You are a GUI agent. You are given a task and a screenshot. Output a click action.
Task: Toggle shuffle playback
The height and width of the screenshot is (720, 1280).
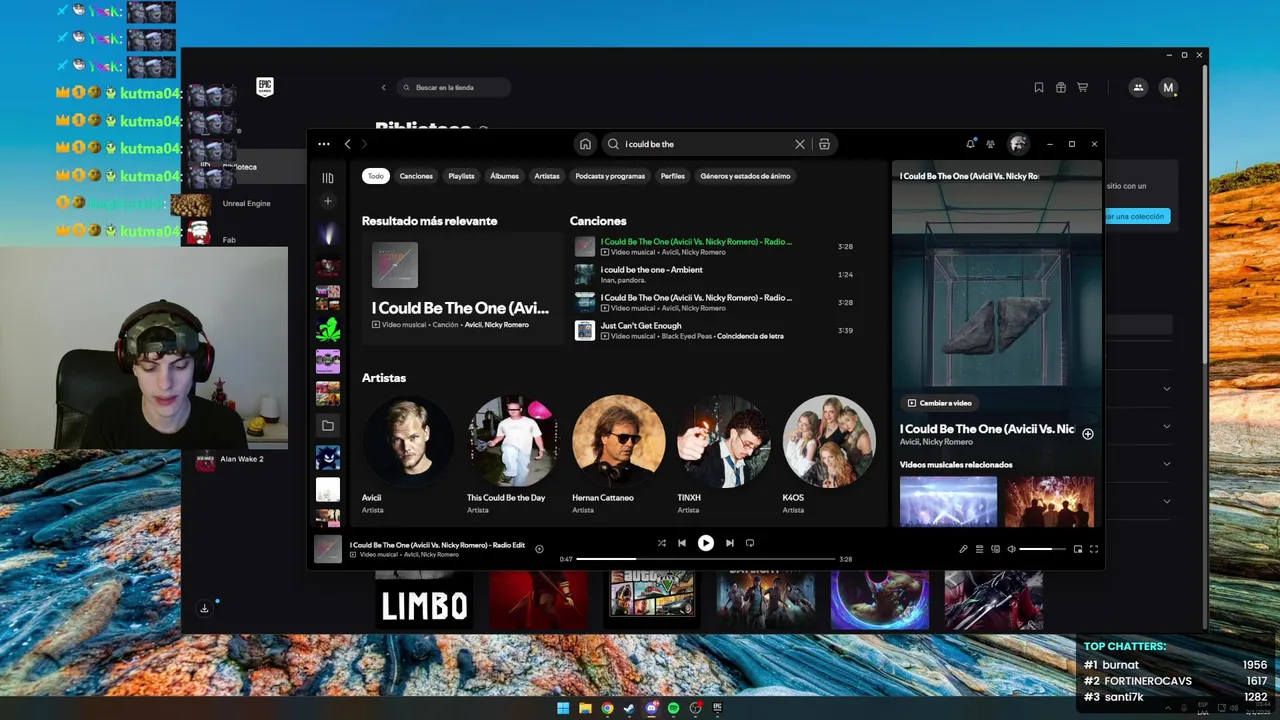pyautogui.click(x=661, y=543)
